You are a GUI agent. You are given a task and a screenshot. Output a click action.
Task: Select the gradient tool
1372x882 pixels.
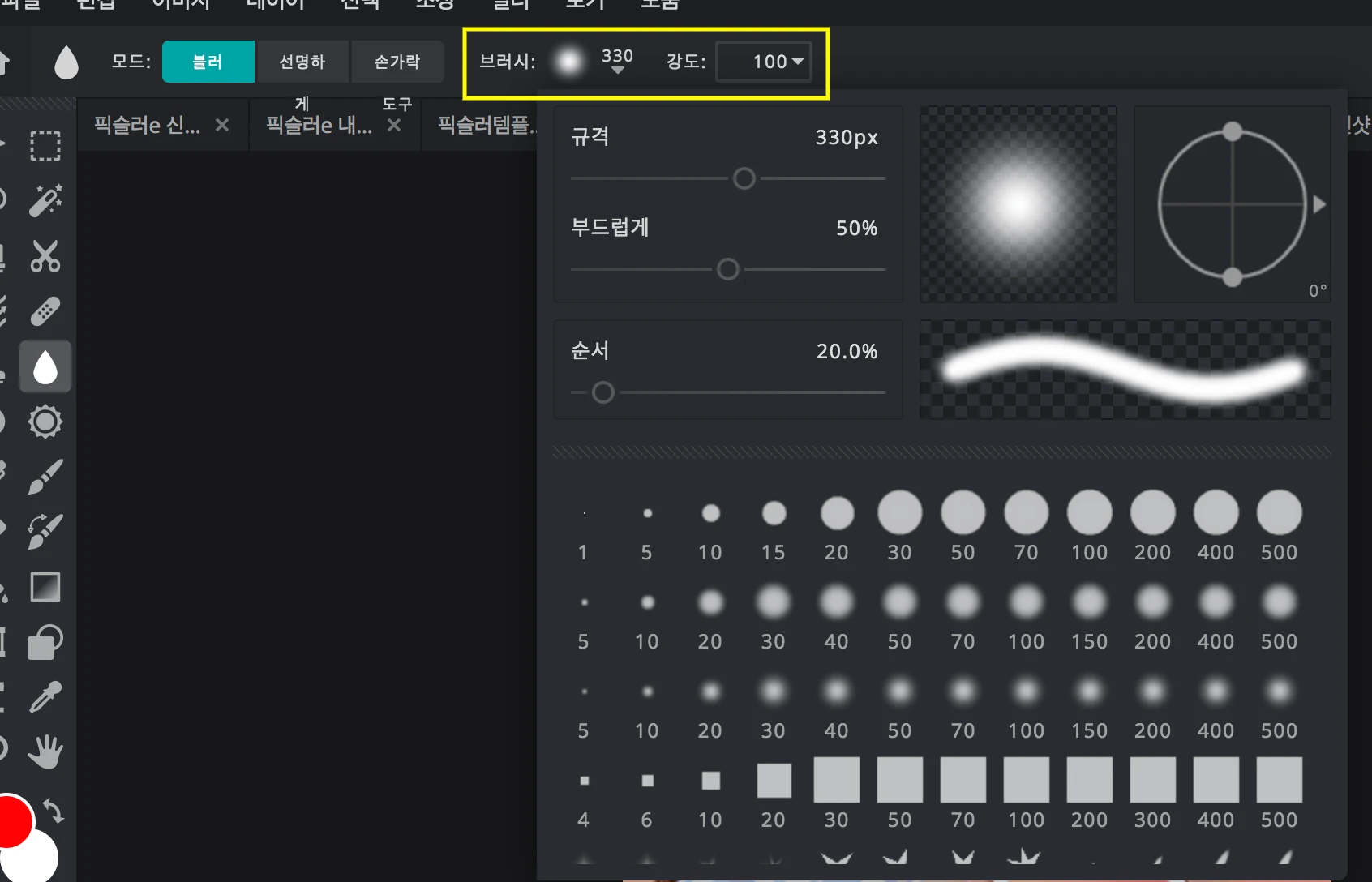click(45, 587)
